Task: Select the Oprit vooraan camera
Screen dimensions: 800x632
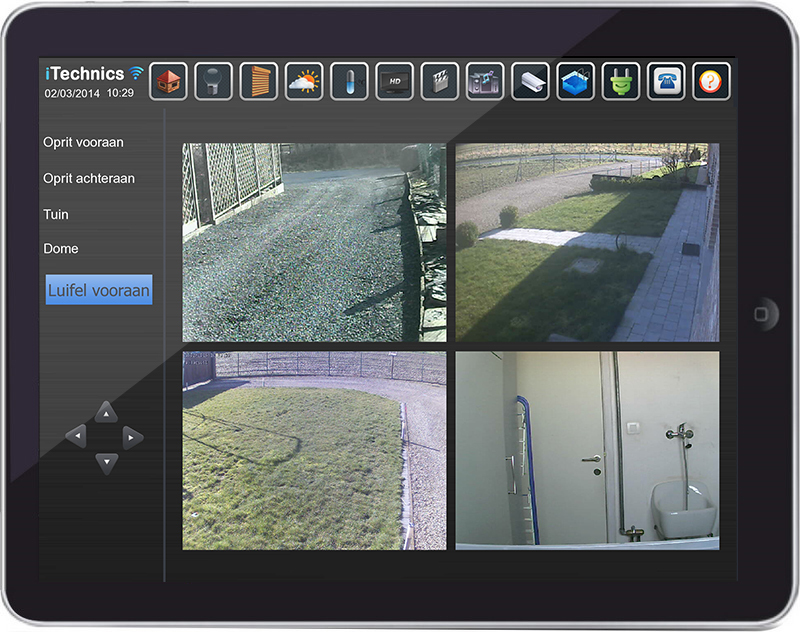Action: pos(83,143)
